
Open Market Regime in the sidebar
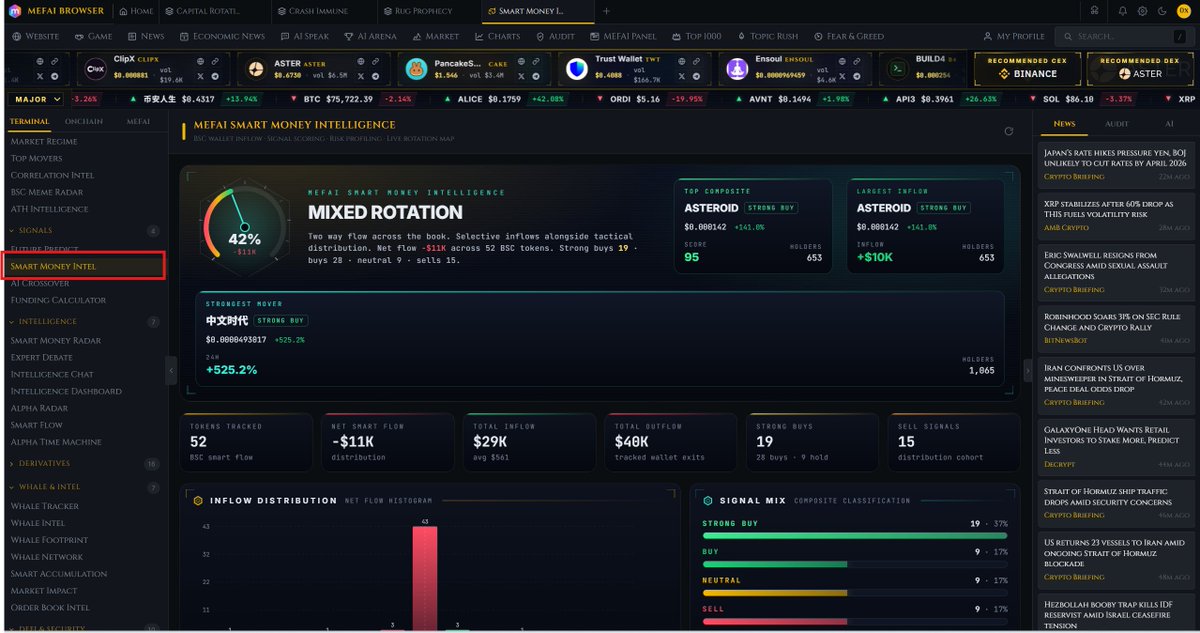tap(44, 141)
